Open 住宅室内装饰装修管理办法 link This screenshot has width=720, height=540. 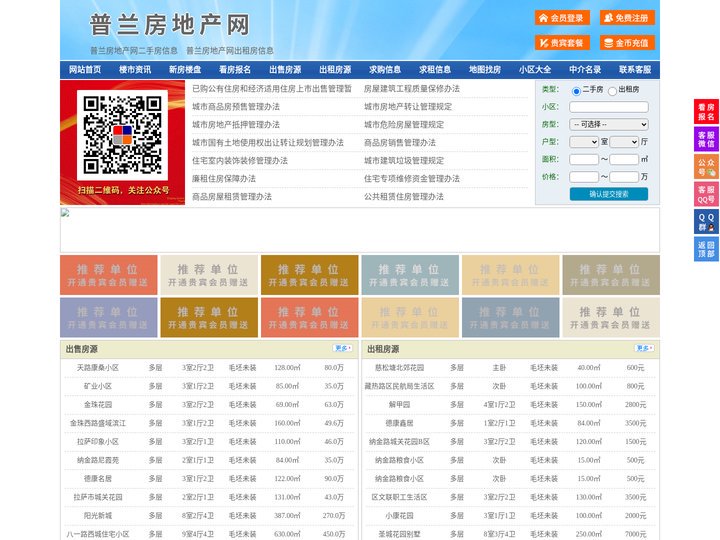(240, 161)
